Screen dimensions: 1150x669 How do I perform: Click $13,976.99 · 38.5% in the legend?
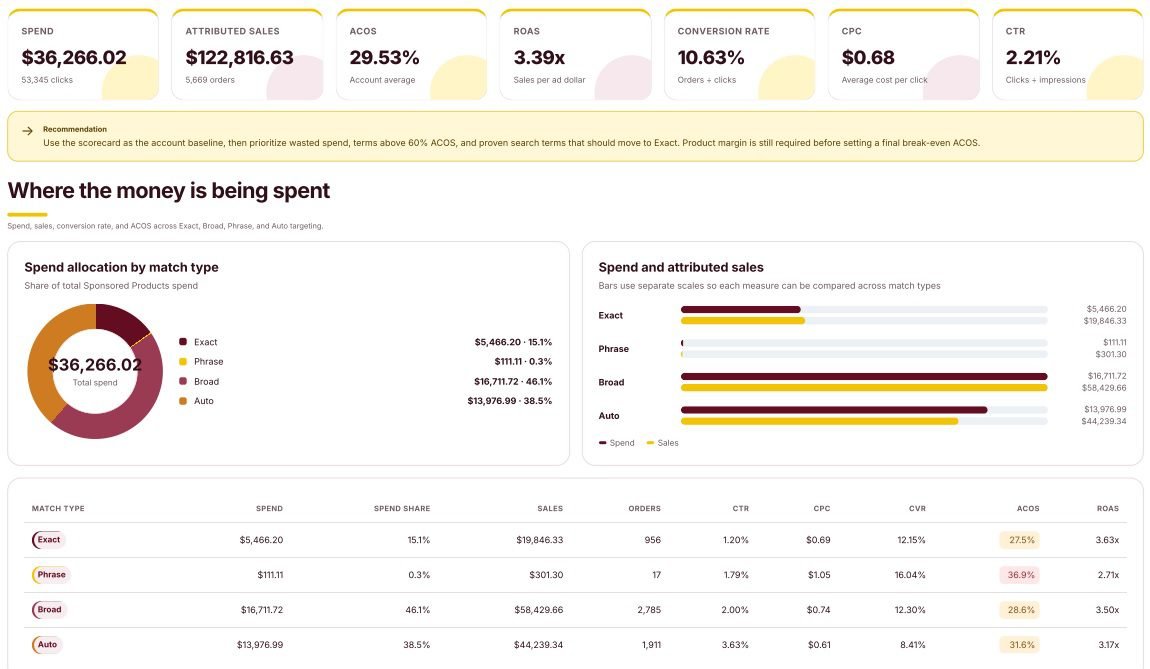tap(510, 401)
